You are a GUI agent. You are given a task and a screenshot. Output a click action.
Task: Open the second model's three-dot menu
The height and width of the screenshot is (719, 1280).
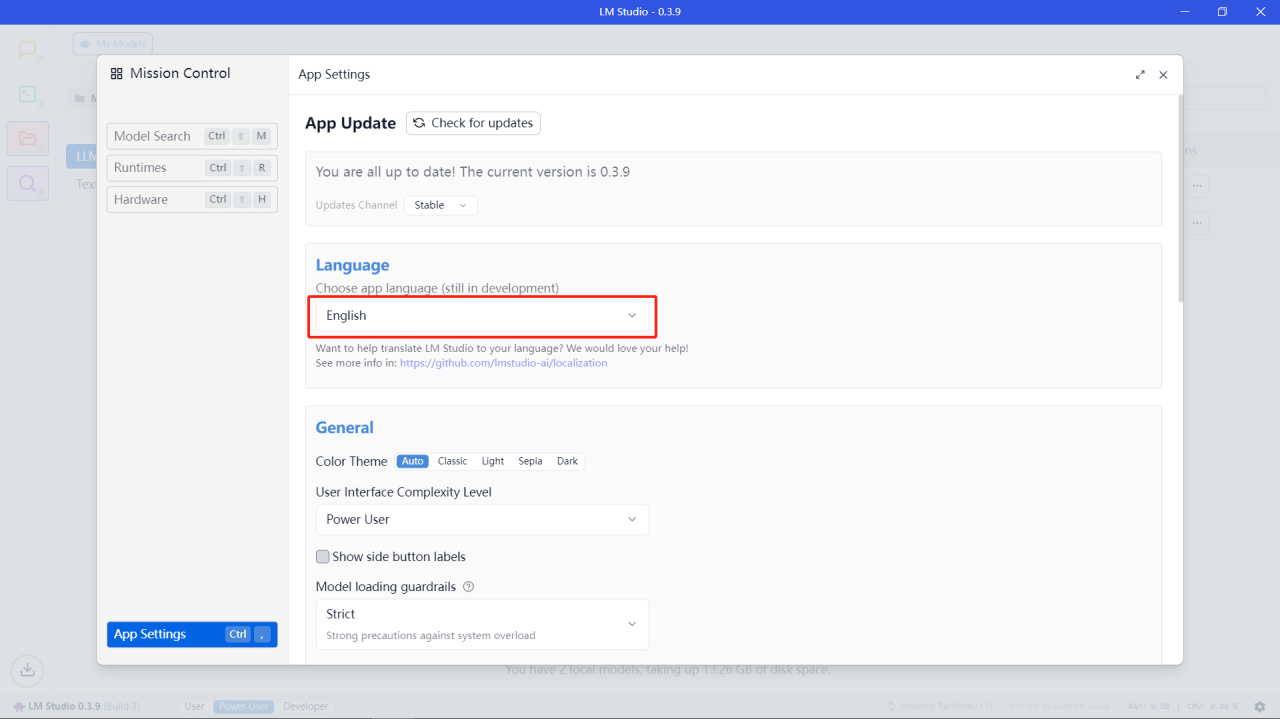1198,222
